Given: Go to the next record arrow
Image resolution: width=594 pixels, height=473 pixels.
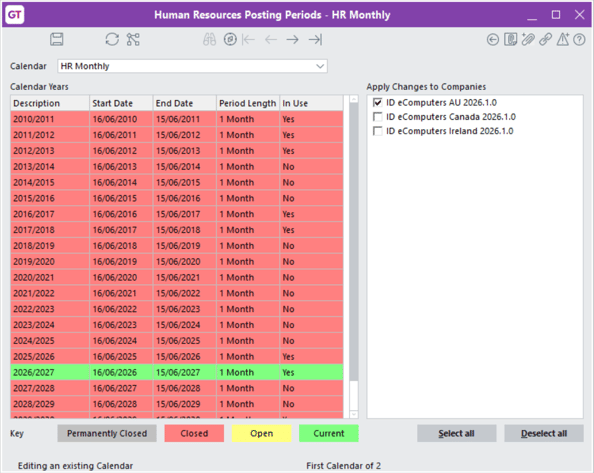Looking at the screenshot, I should (x=292, y=39).
